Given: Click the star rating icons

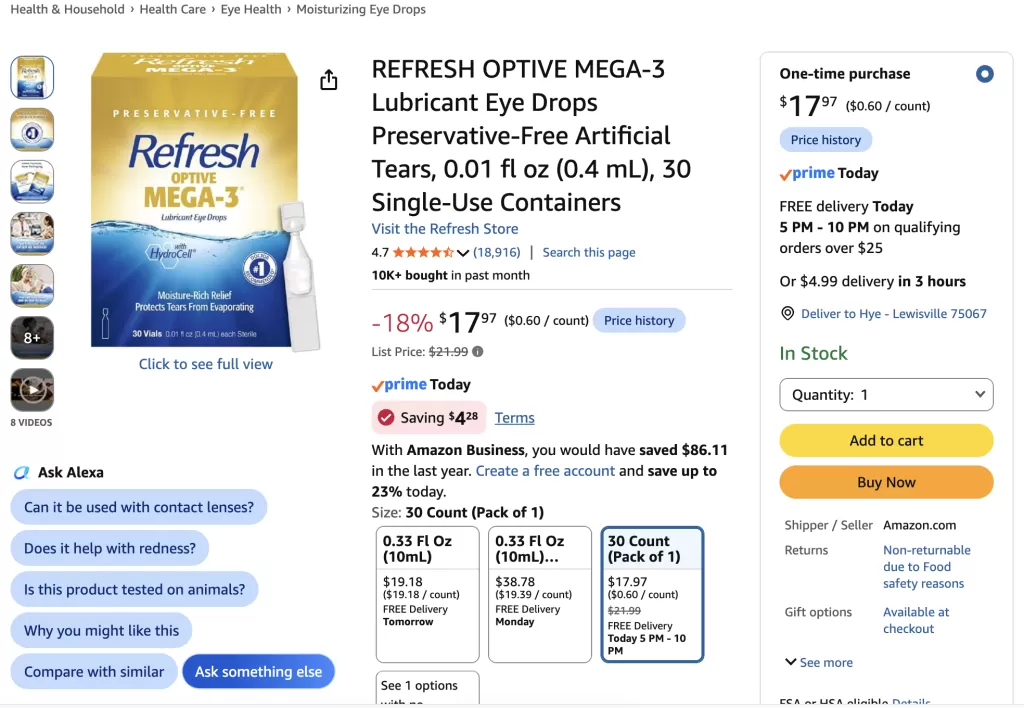Looking at the screenshot, I should tap(423, 252).
